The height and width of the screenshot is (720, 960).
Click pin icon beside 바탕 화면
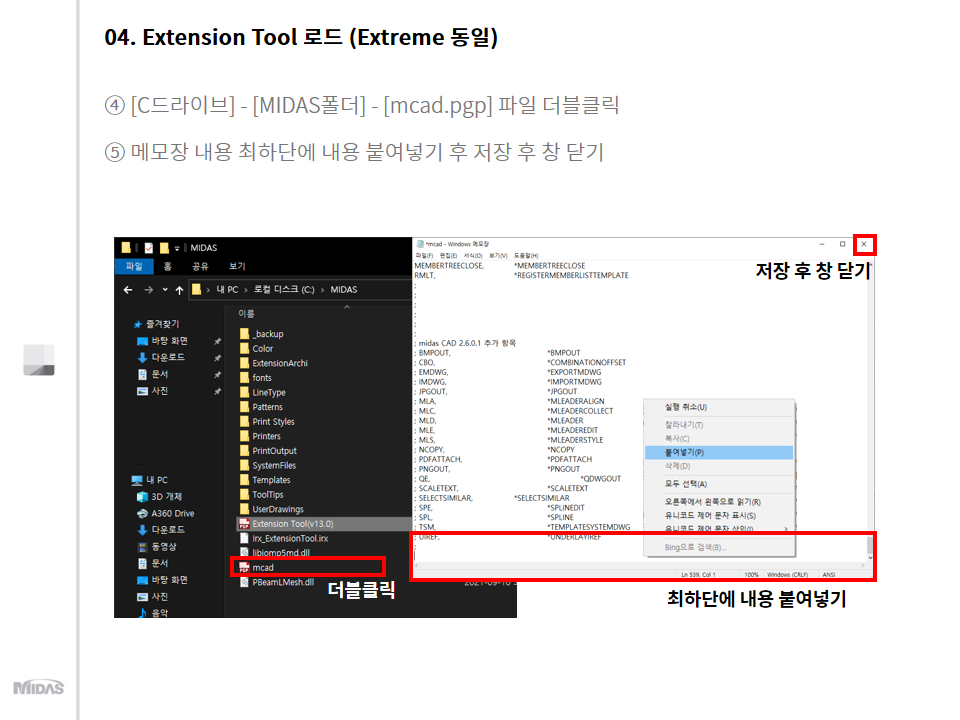[217, 341]
